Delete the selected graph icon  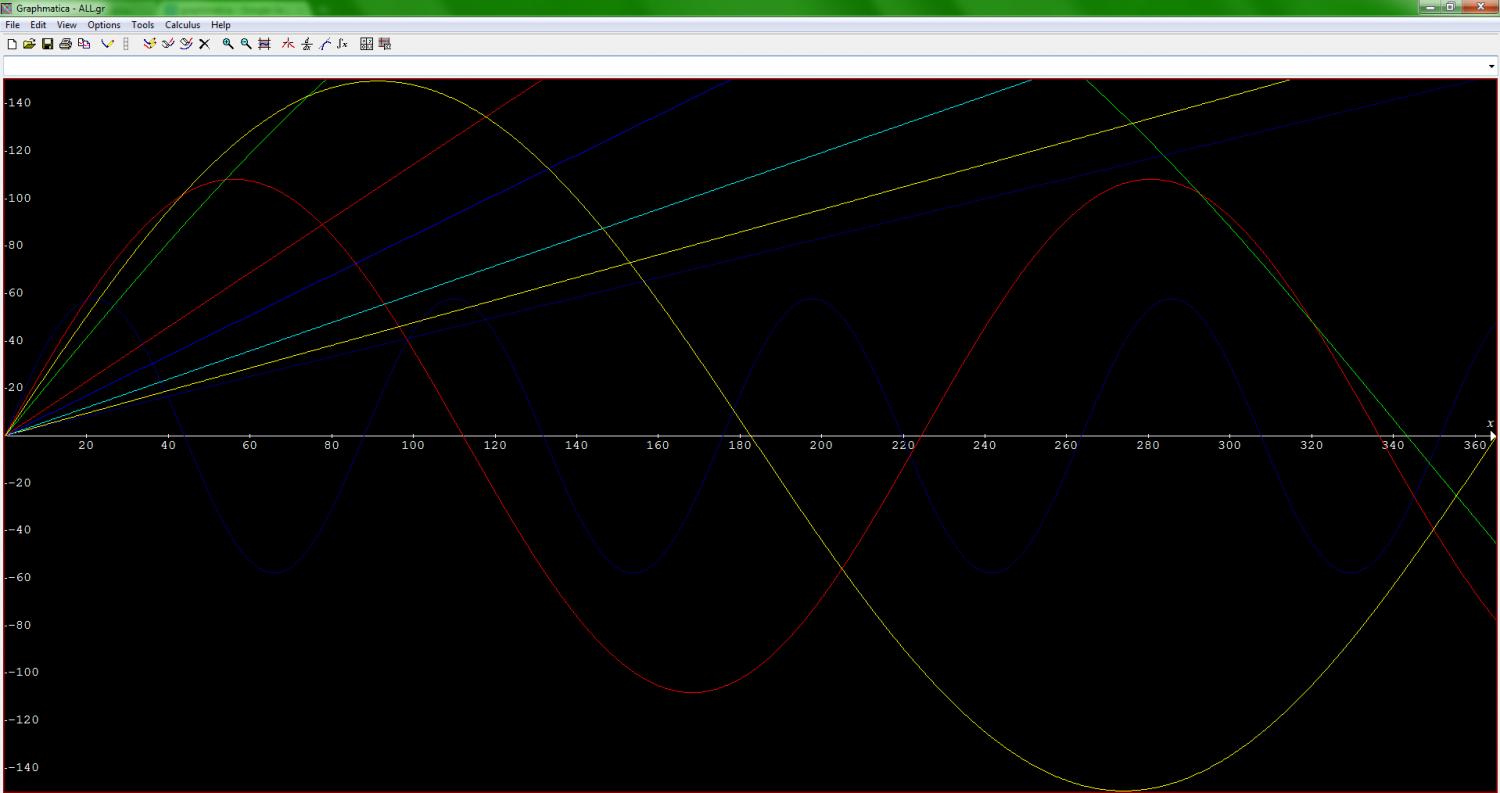point(186,44)
